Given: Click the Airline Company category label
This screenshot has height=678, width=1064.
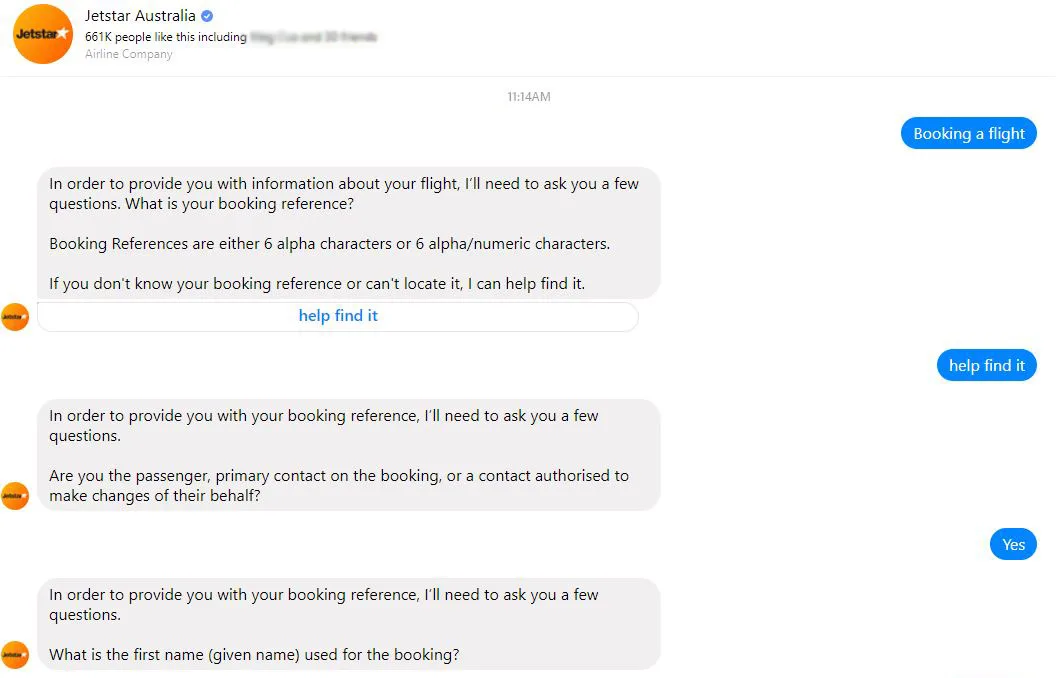Looking at the screenshot, I should 129,54.
